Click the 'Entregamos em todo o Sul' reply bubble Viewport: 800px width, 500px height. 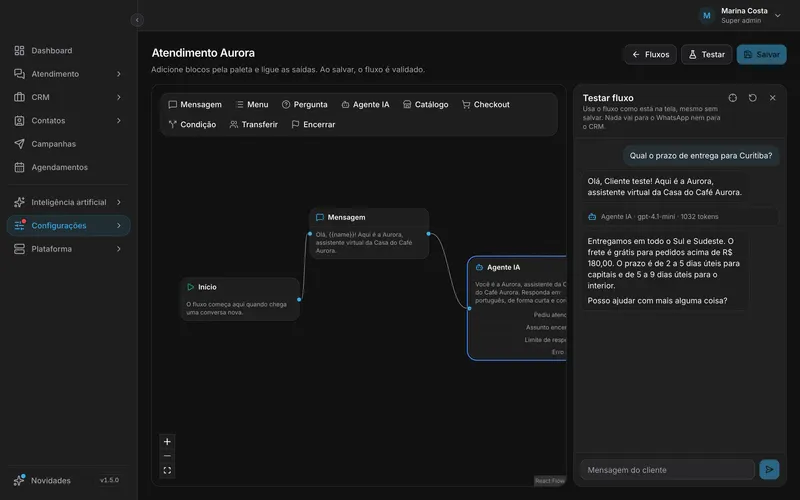click(x=665, y=271)
